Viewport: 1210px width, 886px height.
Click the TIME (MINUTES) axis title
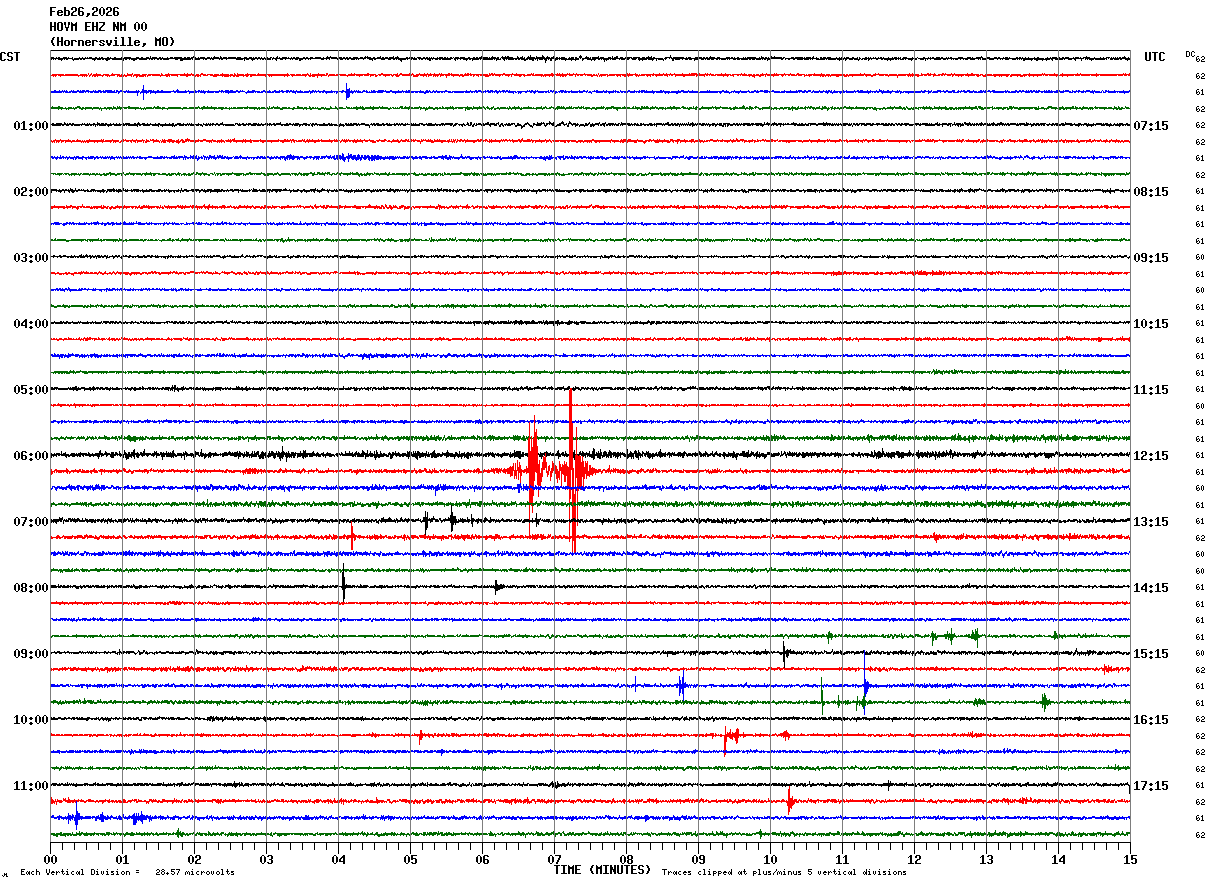pos(602,870)
